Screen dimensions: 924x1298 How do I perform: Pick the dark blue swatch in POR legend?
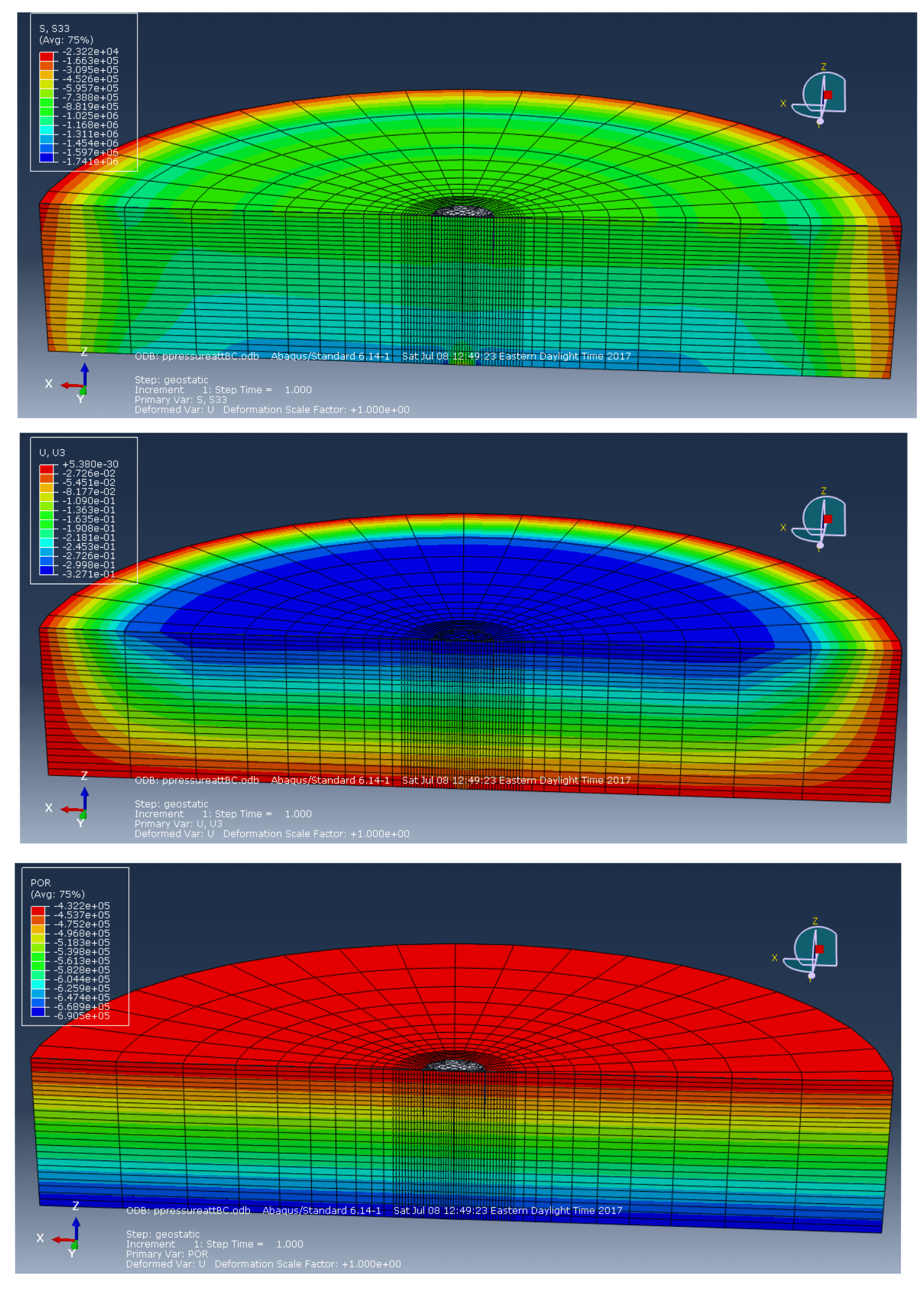38,1012
